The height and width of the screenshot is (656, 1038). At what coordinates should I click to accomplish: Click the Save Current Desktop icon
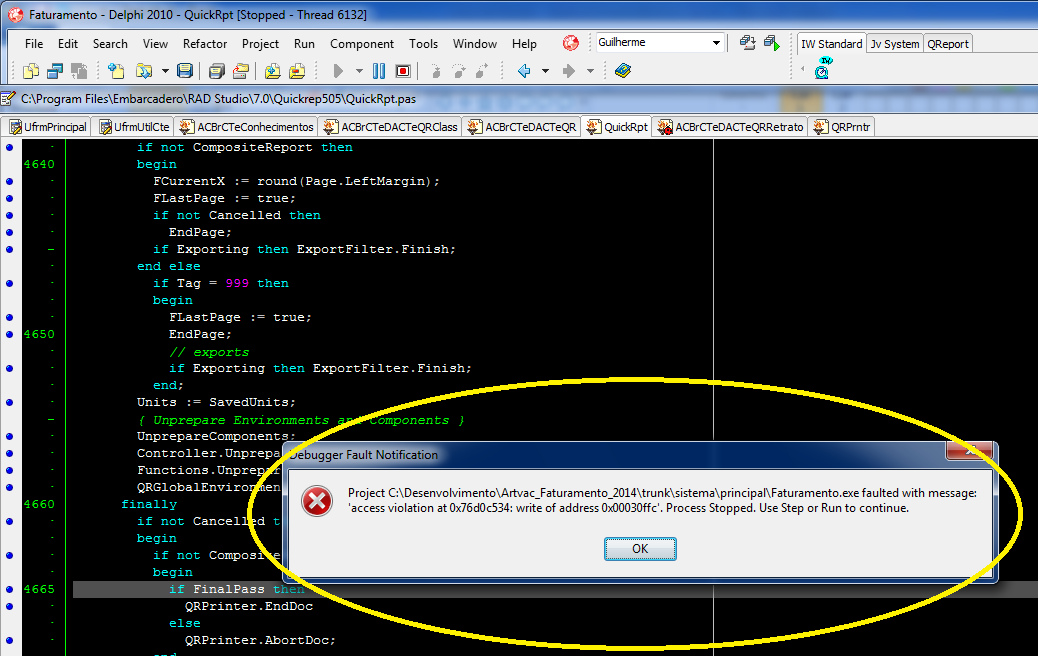[x=747, y=43]
